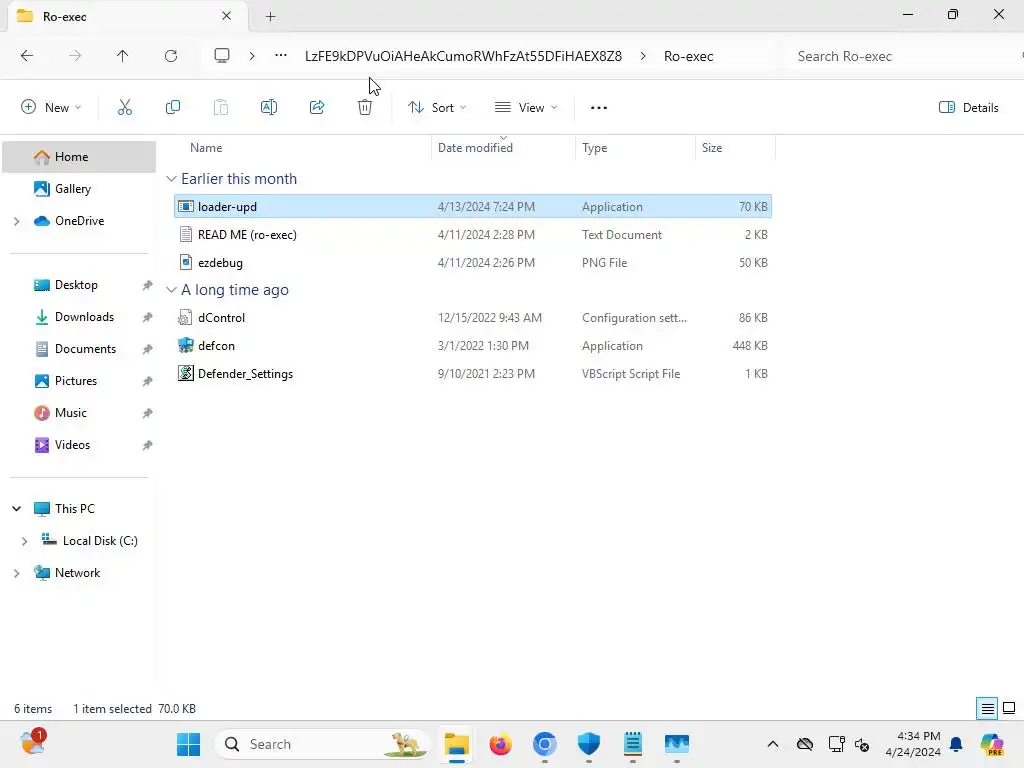This screenshot has height=768, width=1024.
Task: Refresh the folder view
Action: pyautogui.click(x=171, y=56)
